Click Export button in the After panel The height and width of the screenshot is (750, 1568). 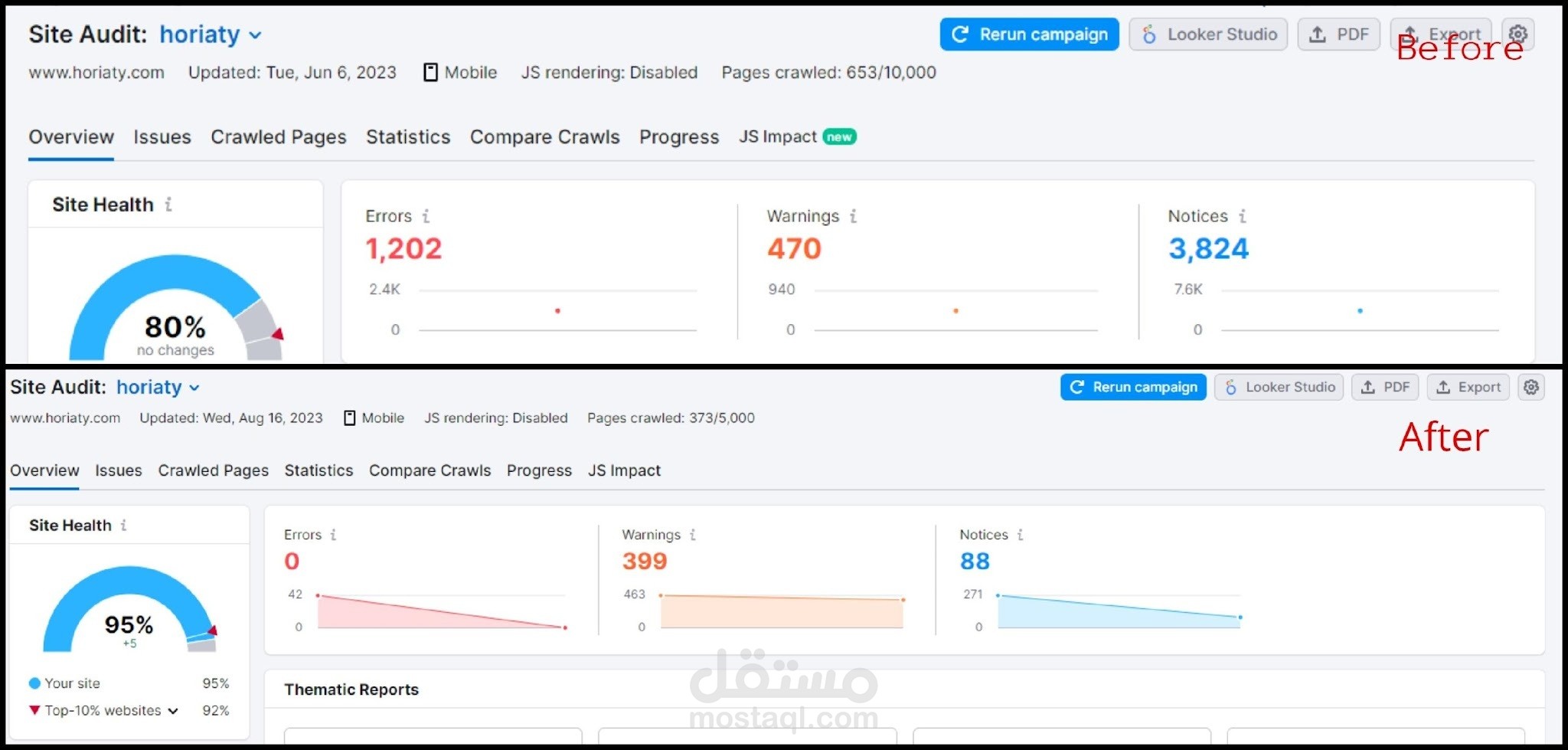(x=1468, y=387)
